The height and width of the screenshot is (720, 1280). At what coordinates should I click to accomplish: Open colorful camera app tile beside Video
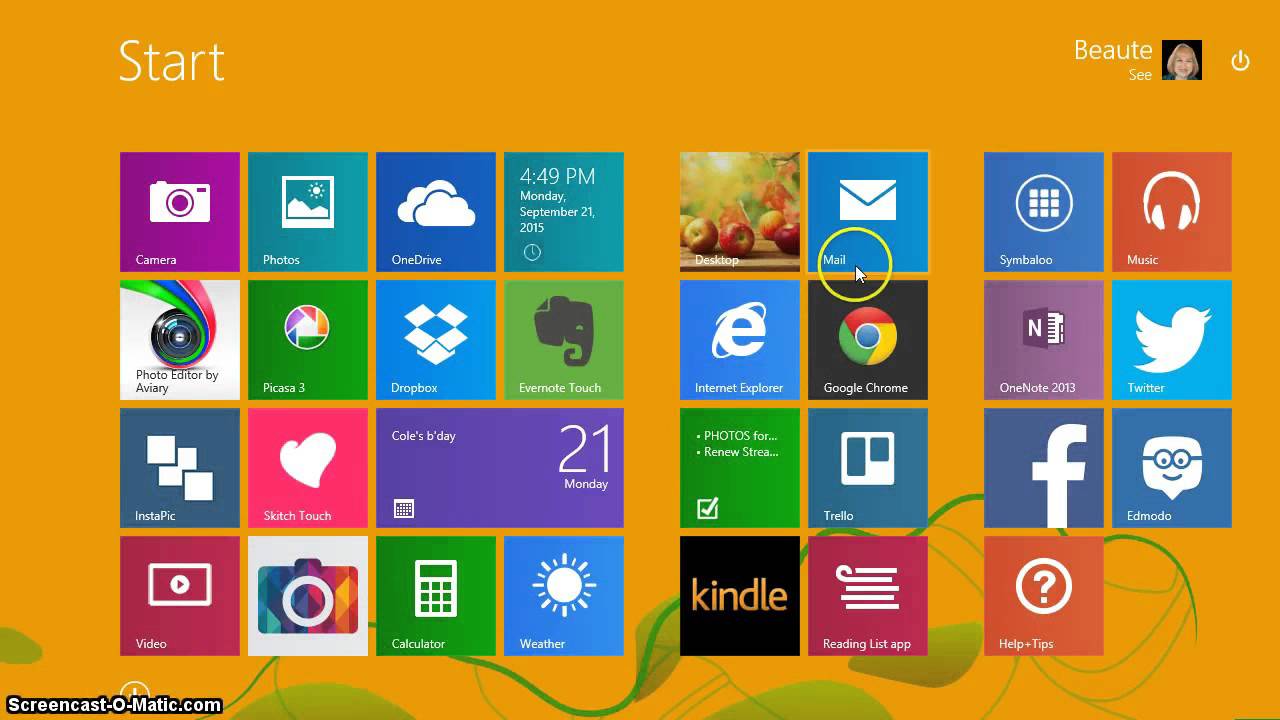(x=308, y=596)
